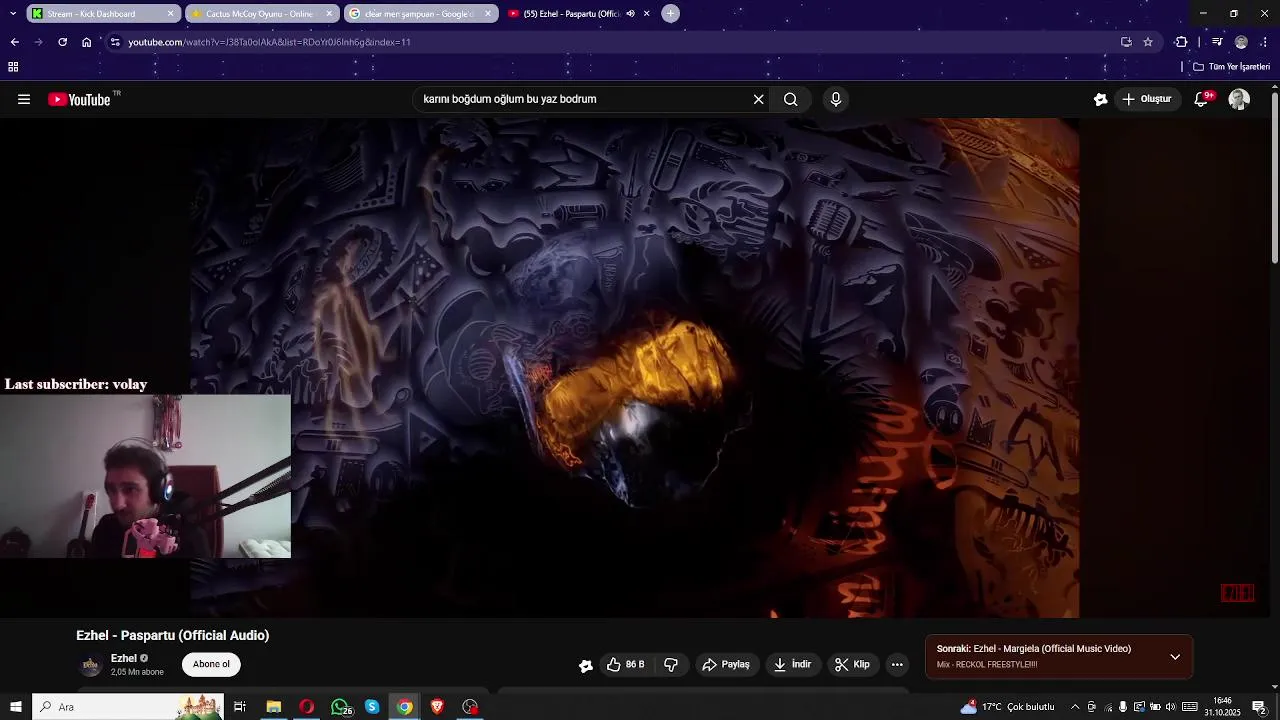
Task: Open the Ezhel channel name link
Action: click(124, 658)
